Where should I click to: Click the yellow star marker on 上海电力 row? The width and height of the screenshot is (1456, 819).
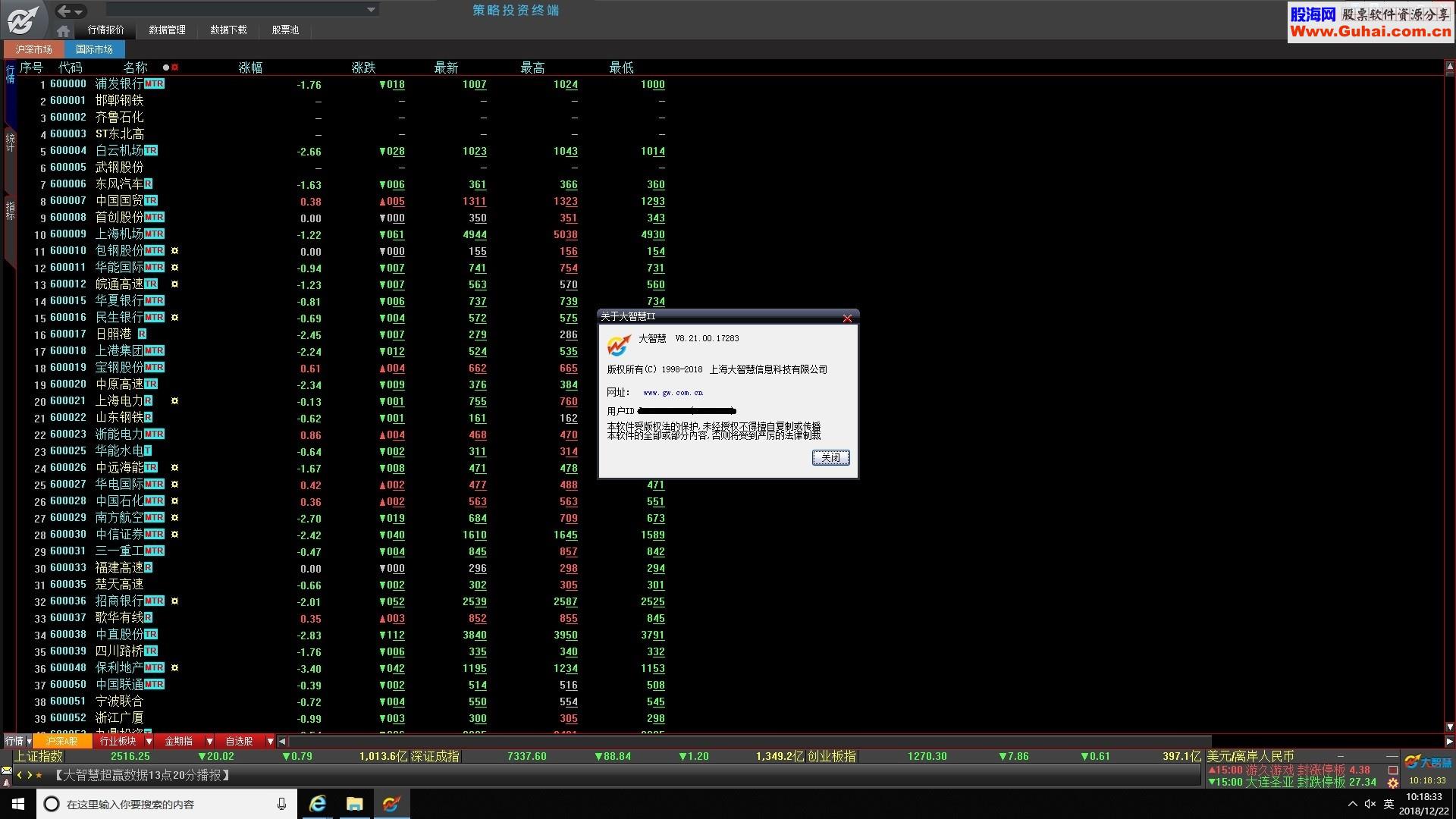(x=174, y=401)
